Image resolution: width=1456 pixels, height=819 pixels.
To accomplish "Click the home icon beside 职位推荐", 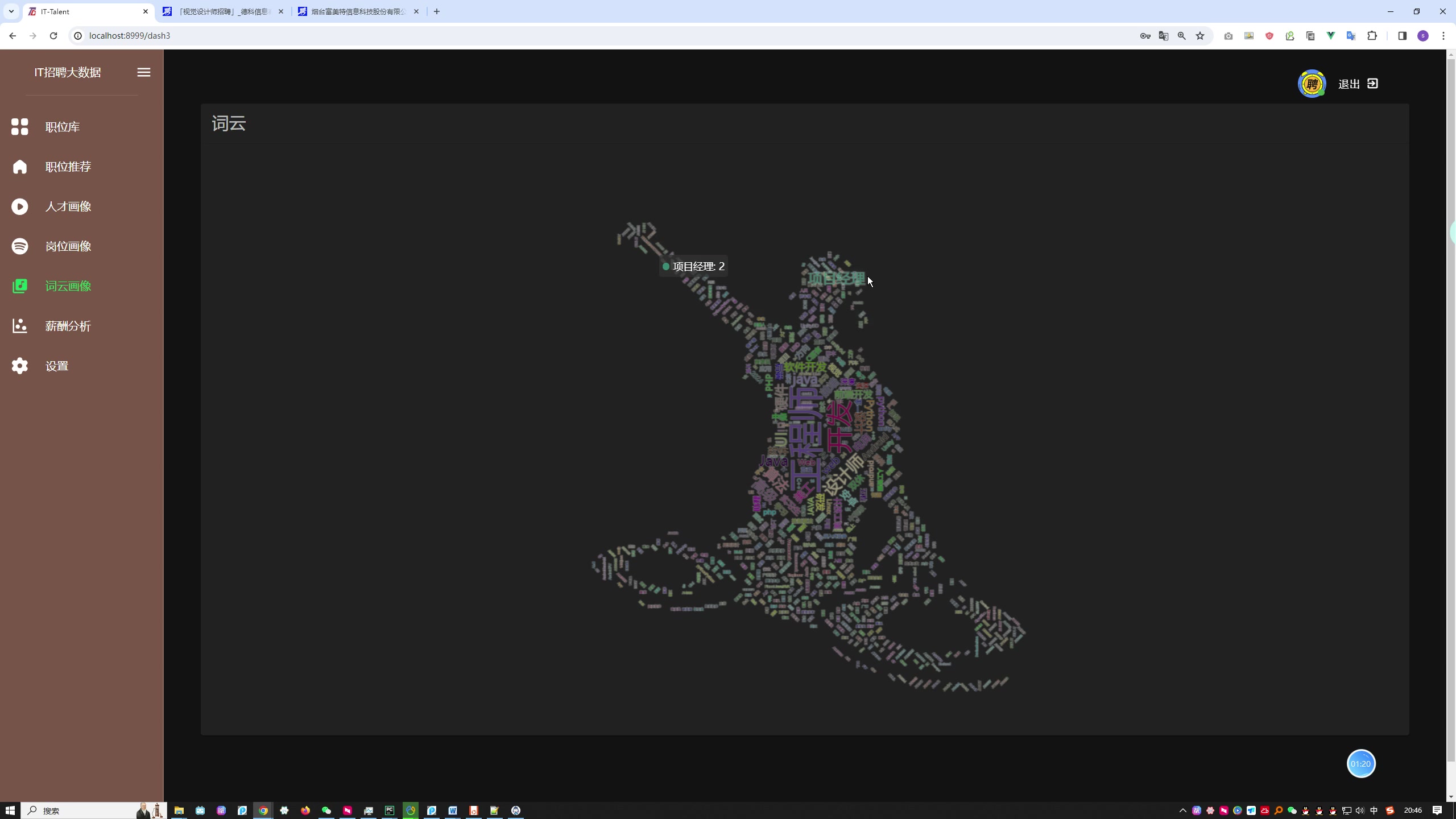I will [20, 167].
